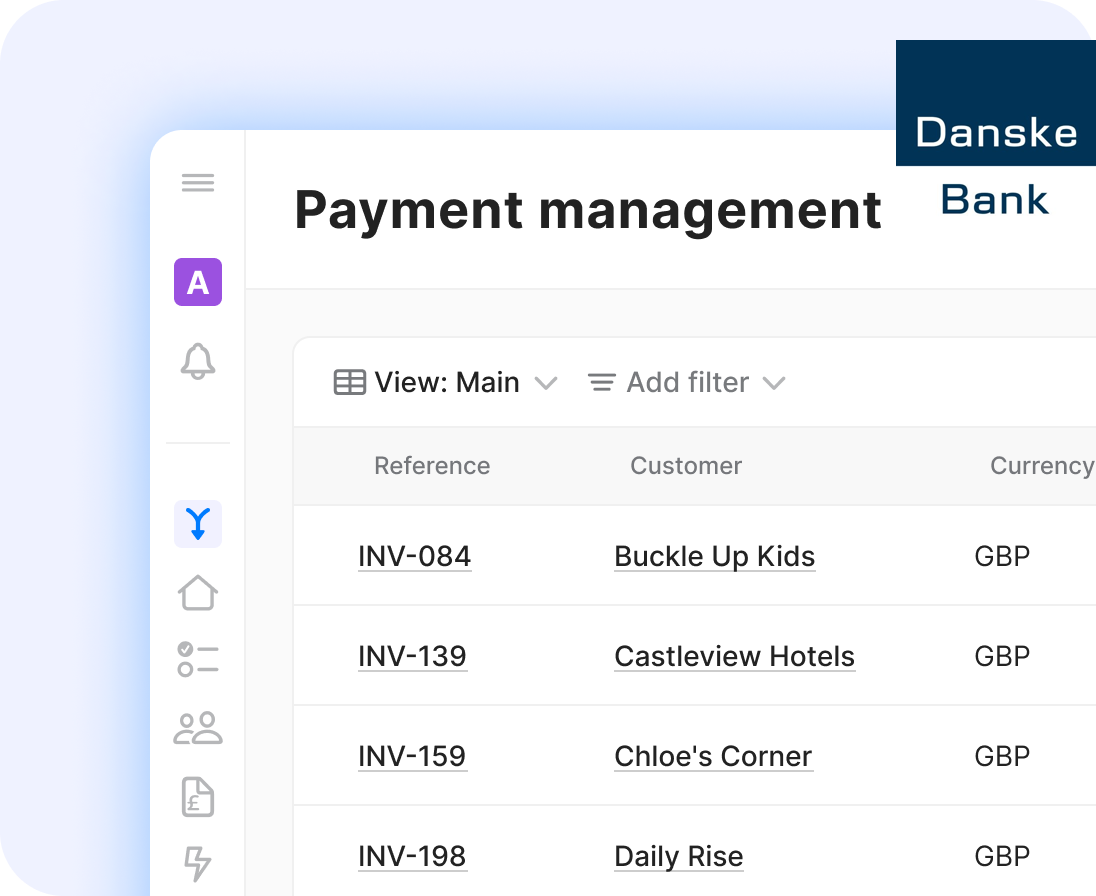This screenshot has height=896, width=1096.
Task: Click the purple "A" workspace avatar
Action: pos(198,283)
